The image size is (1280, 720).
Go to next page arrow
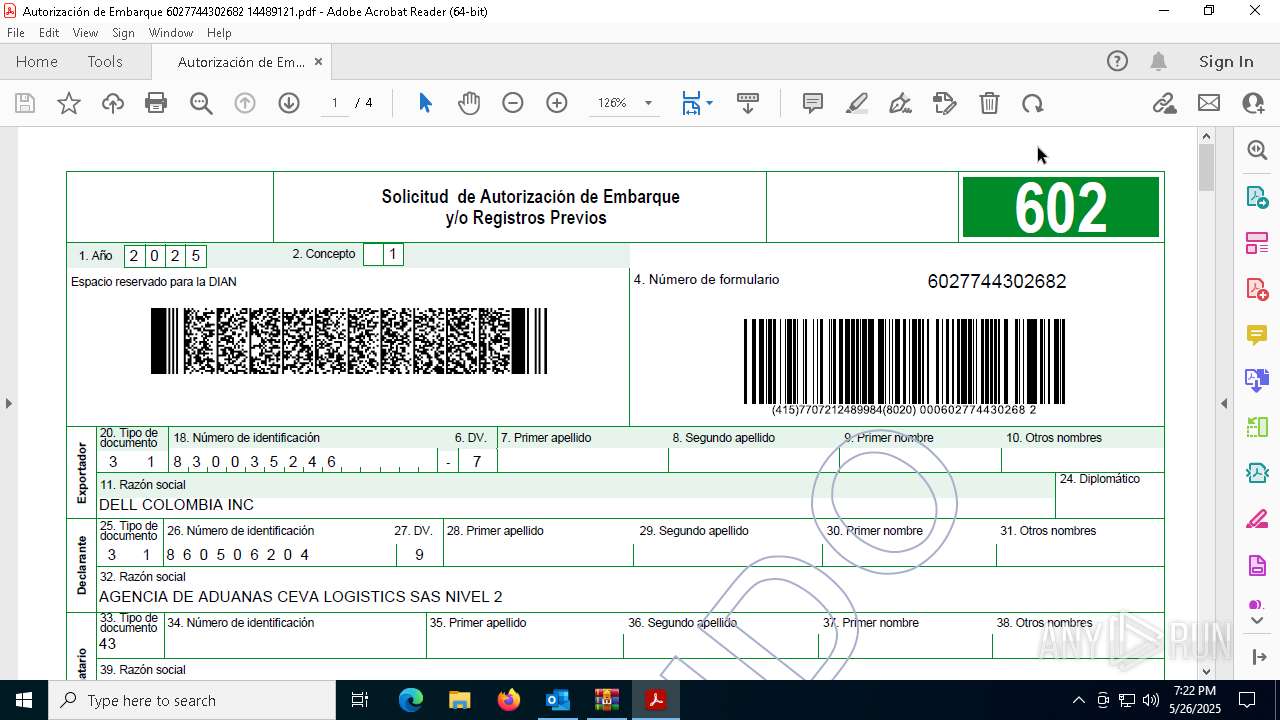289,103
